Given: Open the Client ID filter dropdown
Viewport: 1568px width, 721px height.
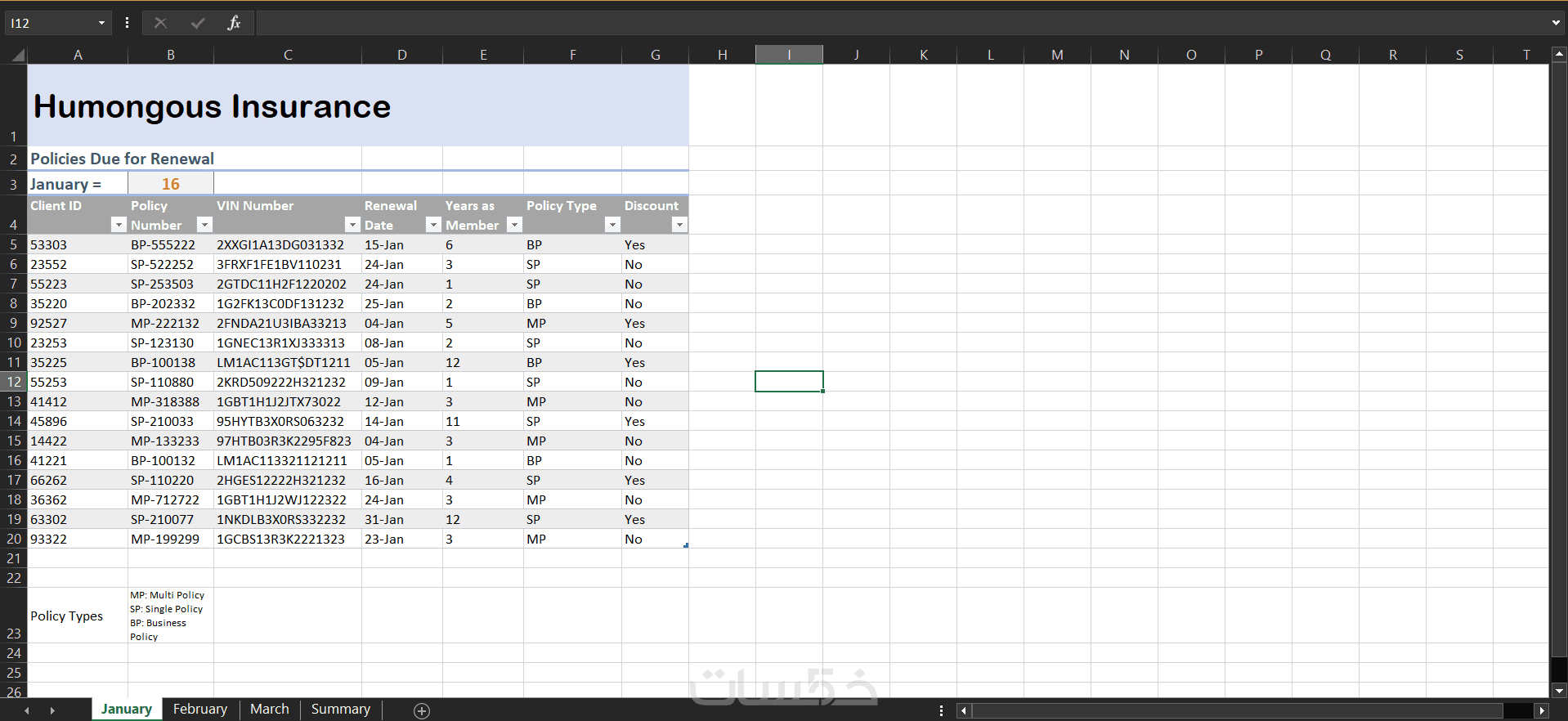Looking at the screenshot, I should click(119, 225).
